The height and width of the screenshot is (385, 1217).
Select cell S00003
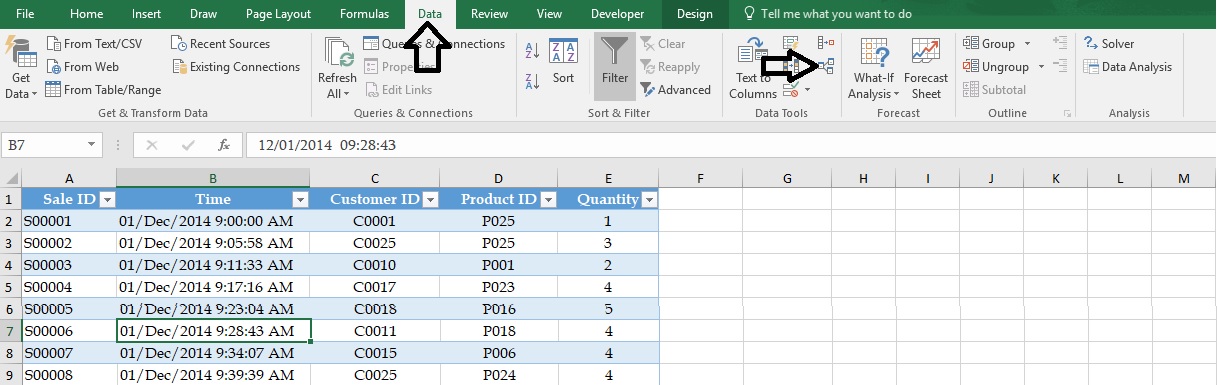(x=69, y=265)
